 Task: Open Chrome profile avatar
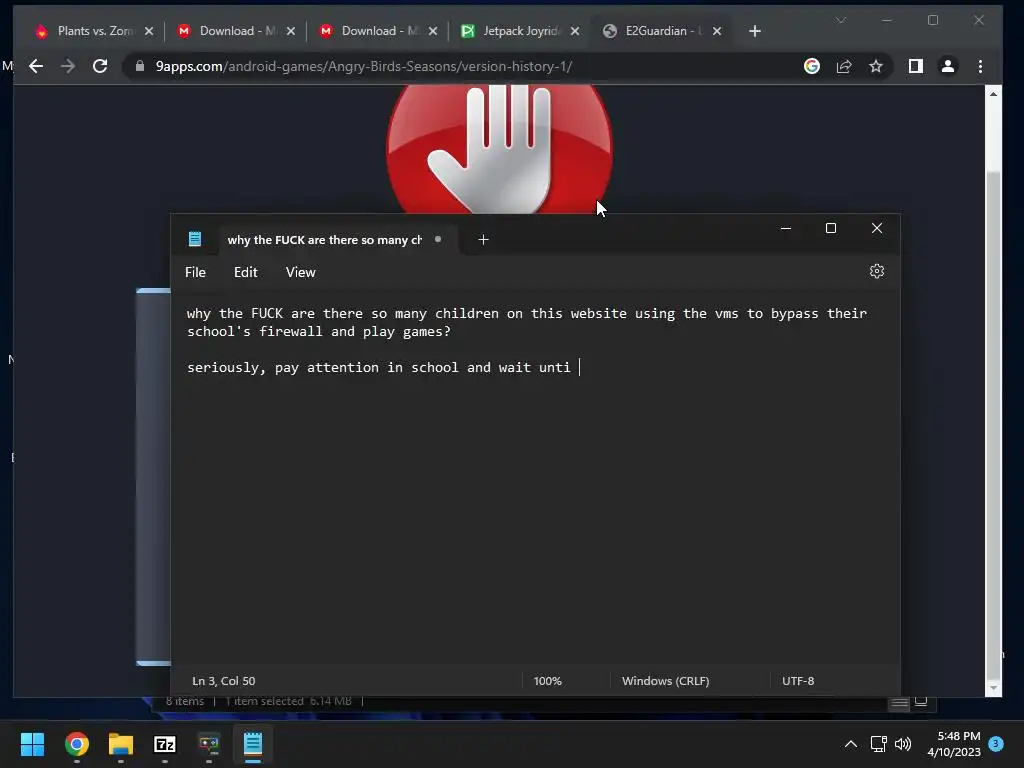pos(948,66)
